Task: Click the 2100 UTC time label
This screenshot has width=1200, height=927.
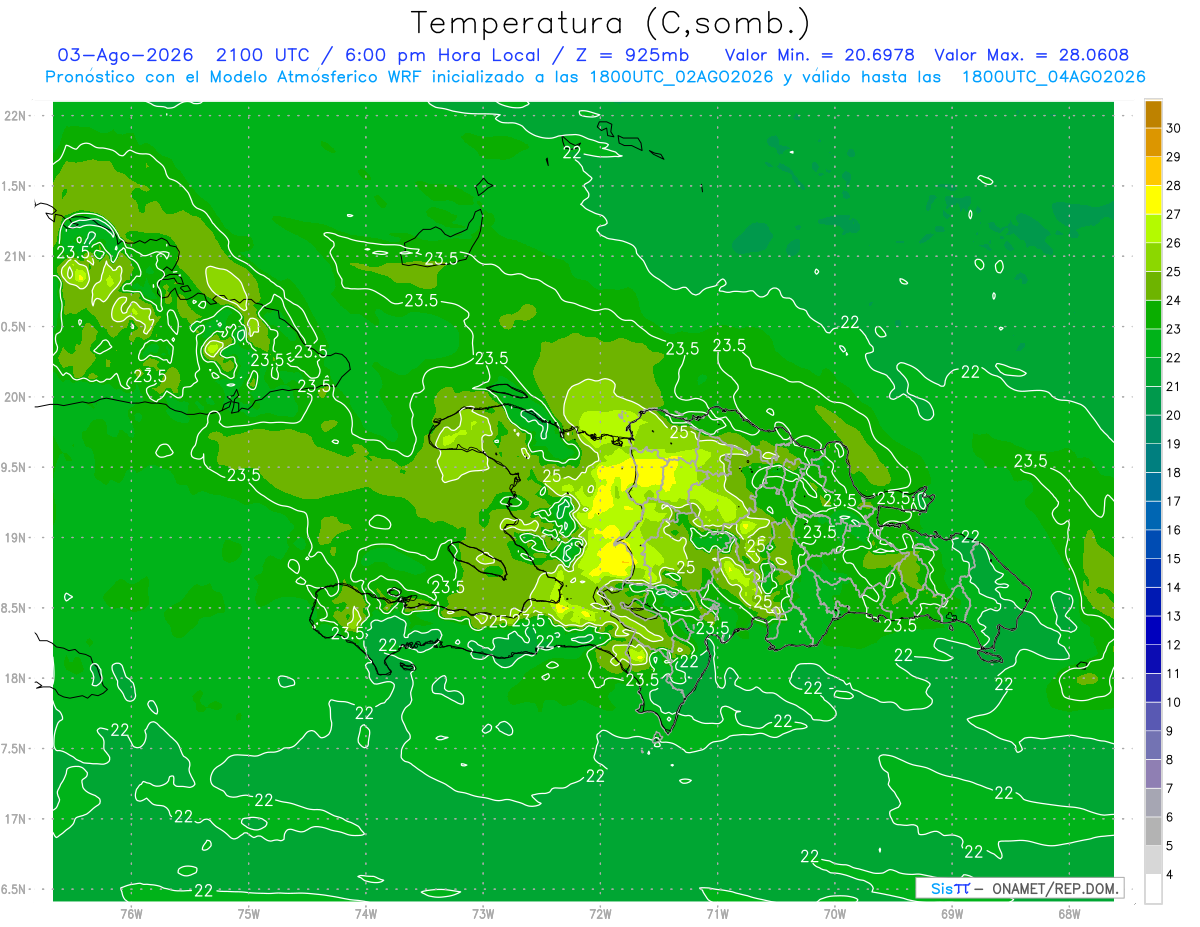Action: coord(263,55)
